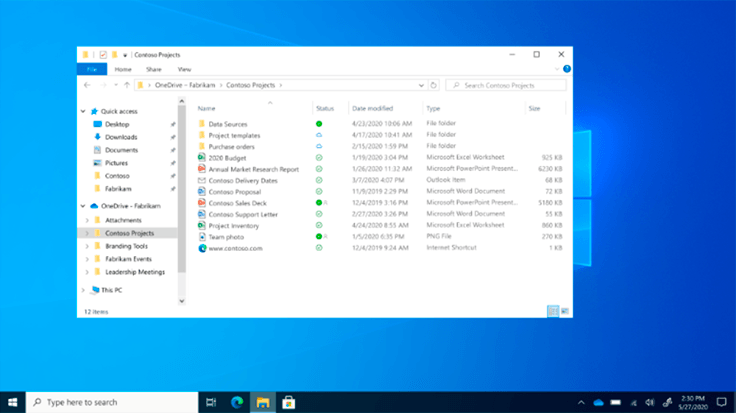
Task: Select the www.contoso.com shortcut icon
Action: (x=202, y=248)
